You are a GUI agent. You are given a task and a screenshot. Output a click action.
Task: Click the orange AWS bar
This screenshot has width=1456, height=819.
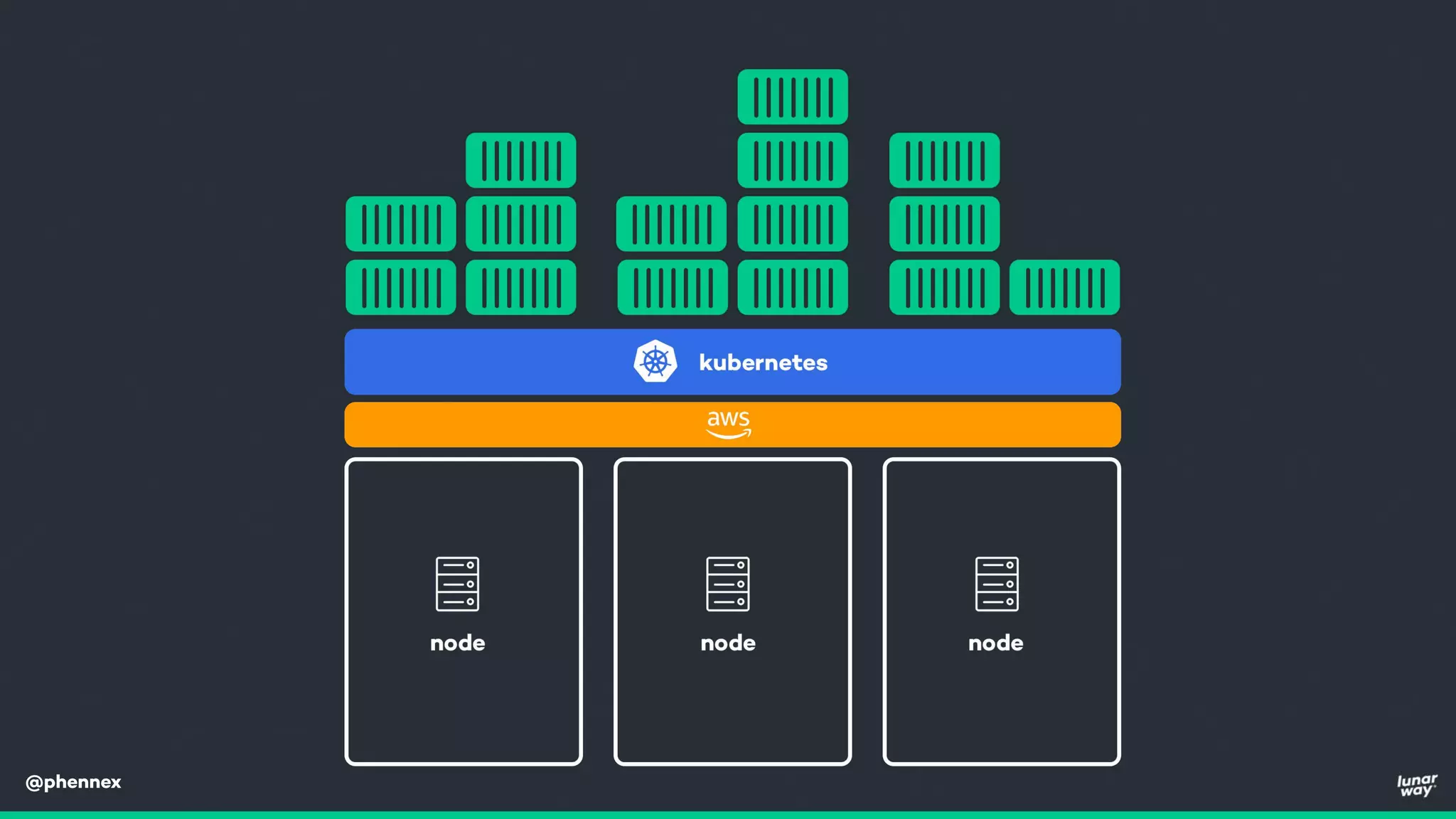pyautogui.click(x=498, y=424)
